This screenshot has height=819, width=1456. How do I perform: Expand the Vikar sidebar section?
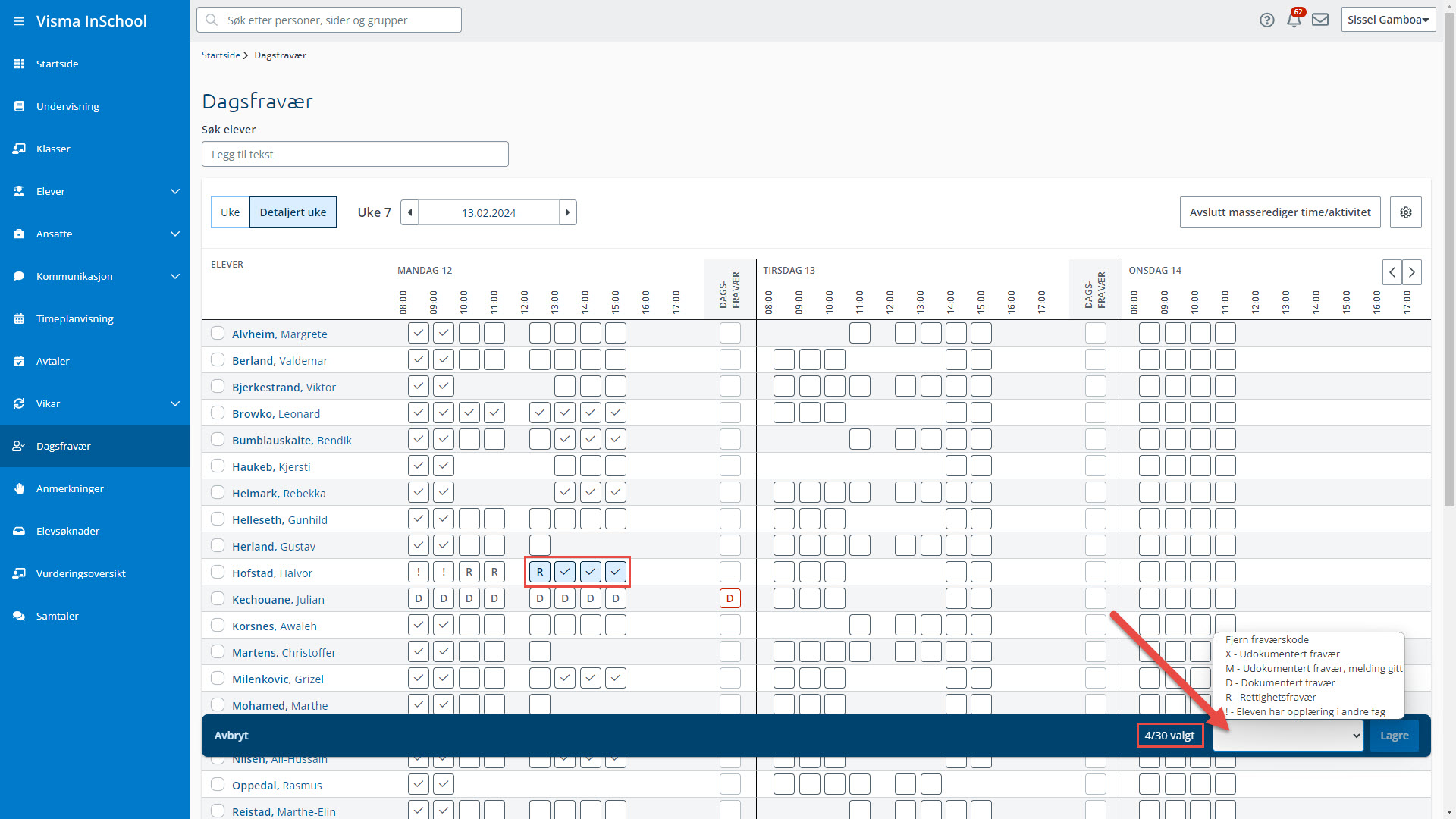point(175,403)
